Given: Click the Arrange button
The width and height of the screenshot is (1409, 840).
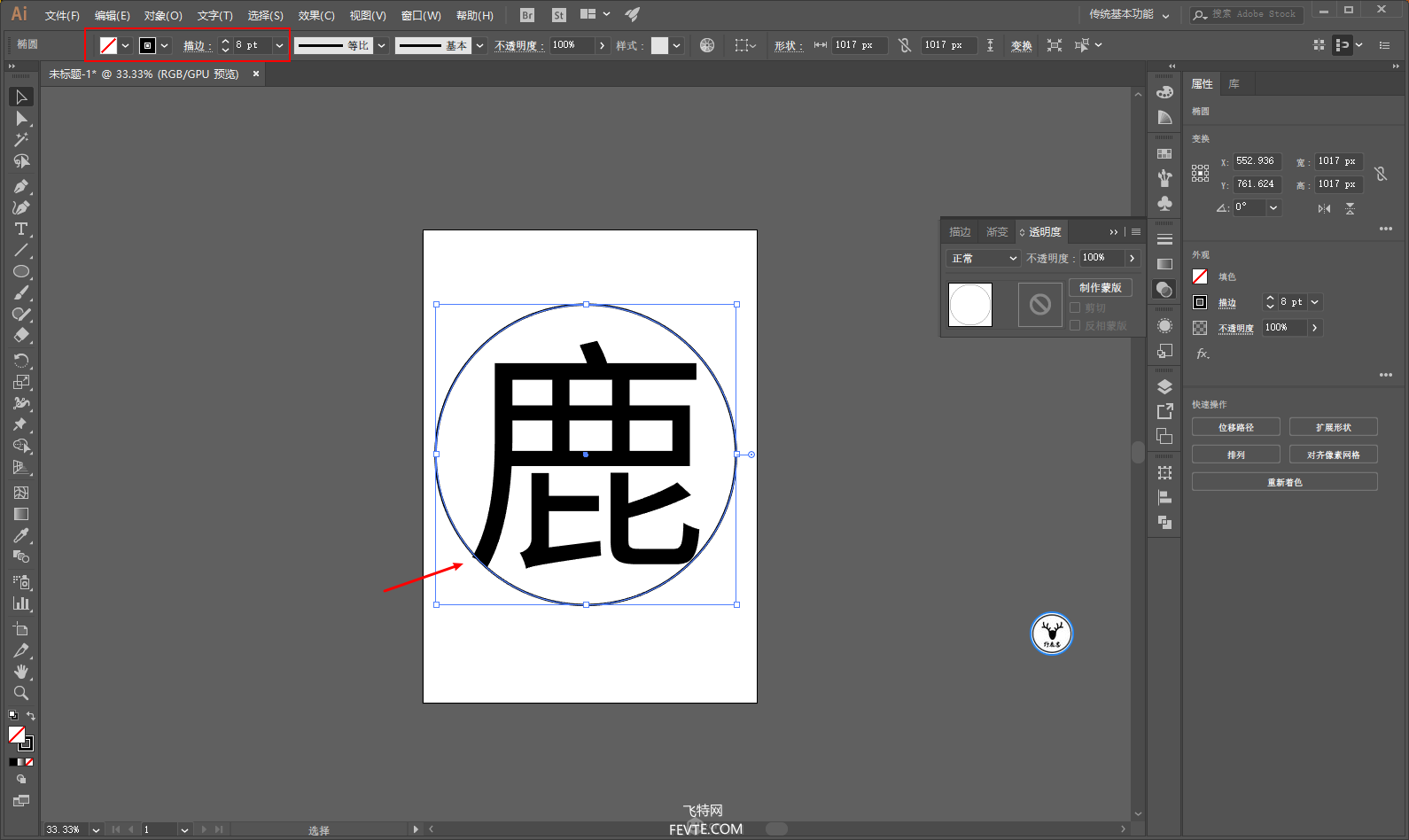Looking at the screenshot, I should 1235,455.
